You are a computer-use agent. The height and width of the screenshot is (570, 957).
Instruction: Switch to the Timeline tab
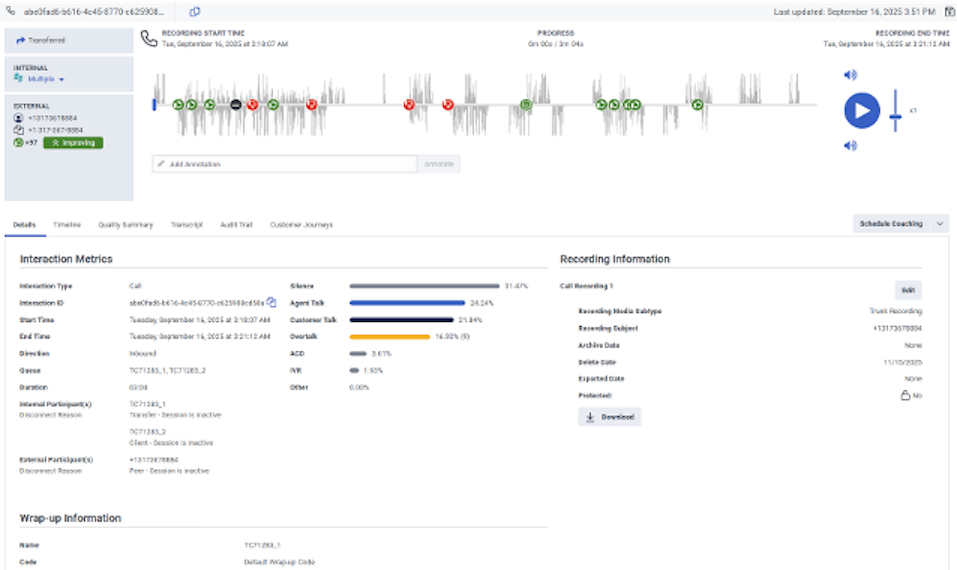(67, 225)
